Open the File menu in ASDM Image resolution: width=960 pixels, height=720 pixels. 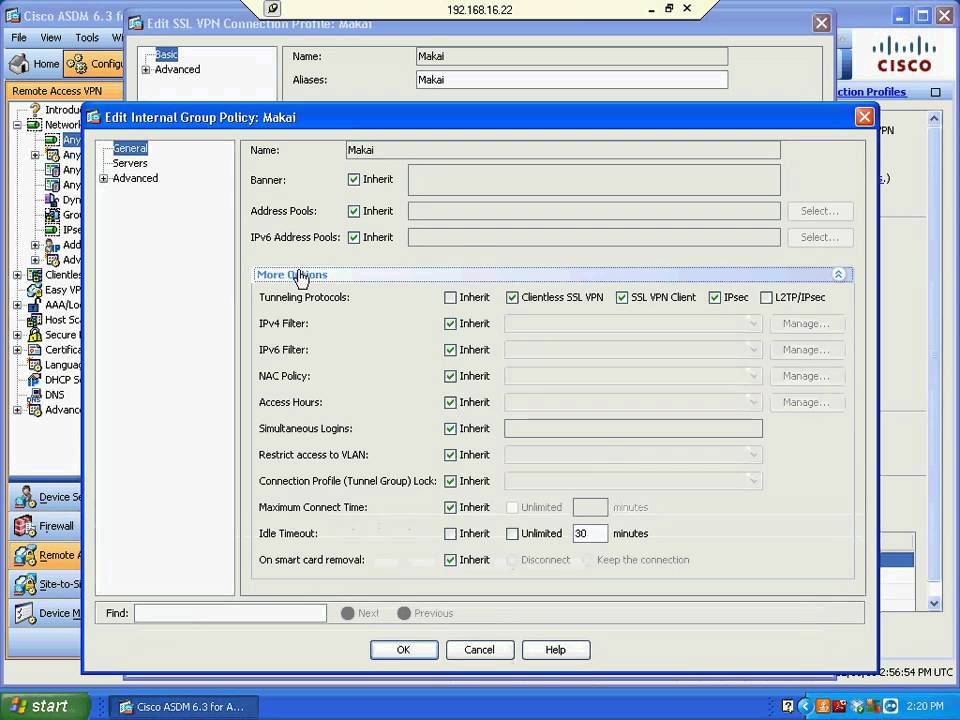pyautogui.click(x=19, y=37)
